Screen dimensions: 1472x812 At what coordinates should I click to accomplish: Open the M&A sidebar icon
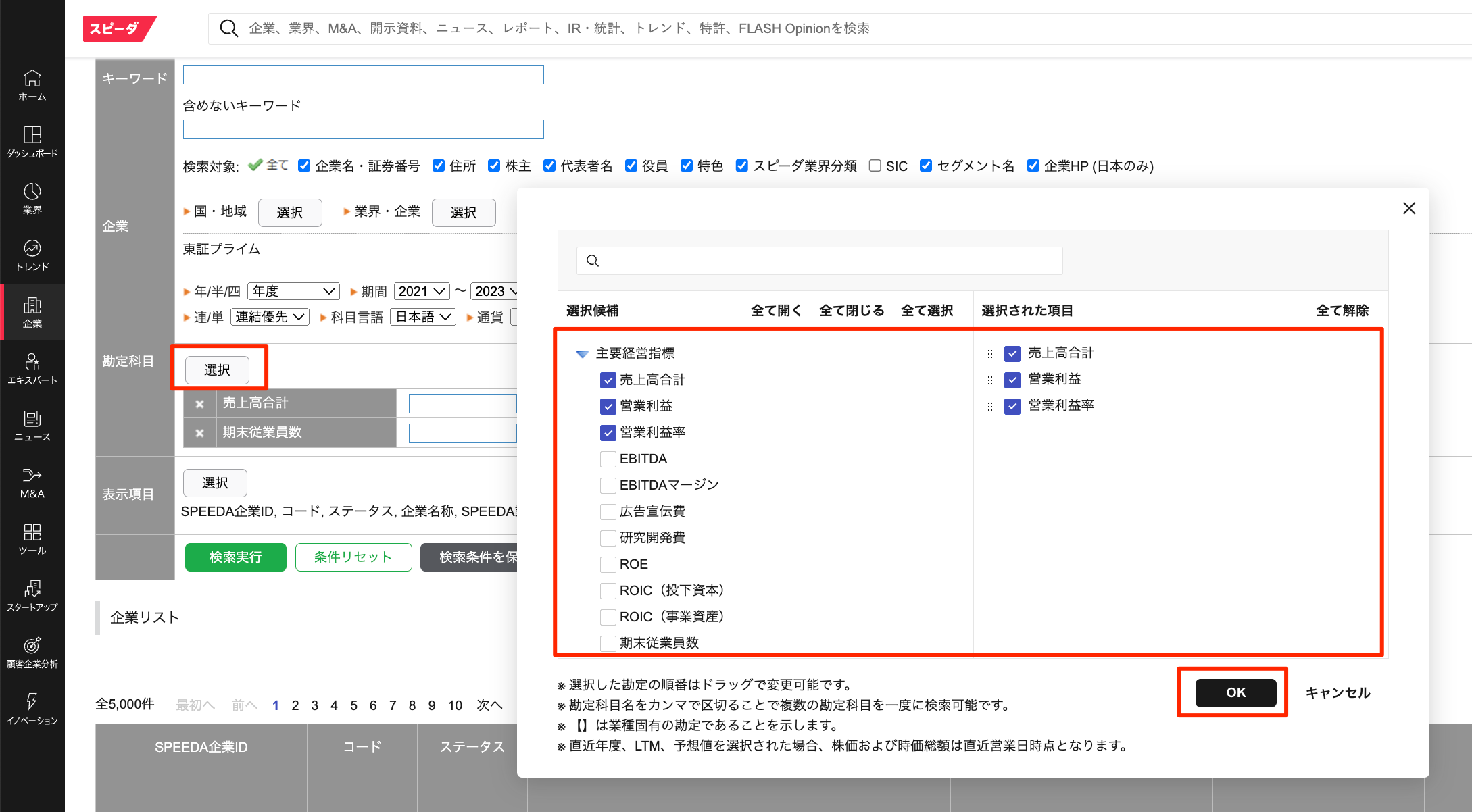[x=32, y=482]
